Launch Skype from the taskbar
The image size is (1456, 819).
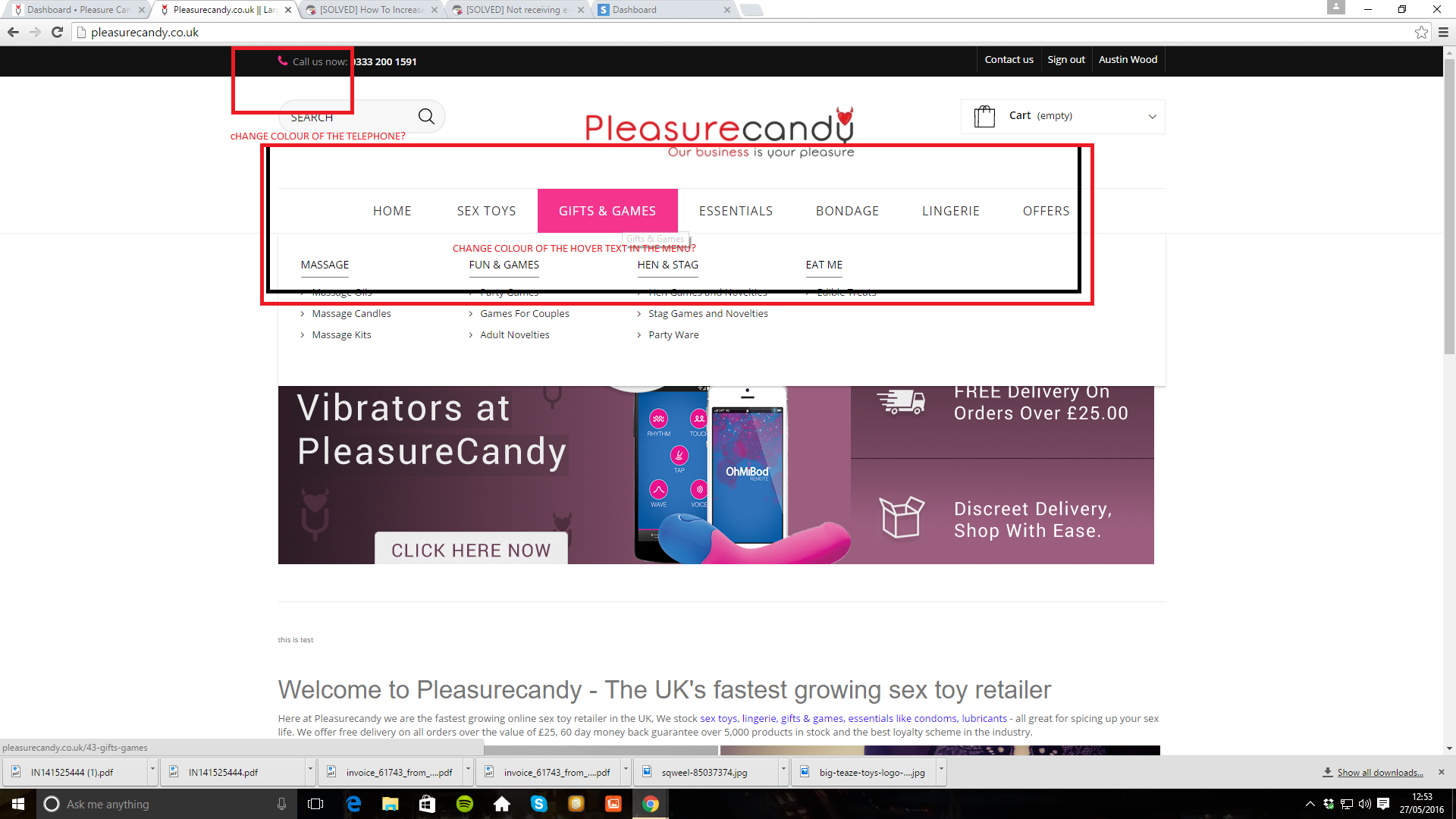pos(539,804)
